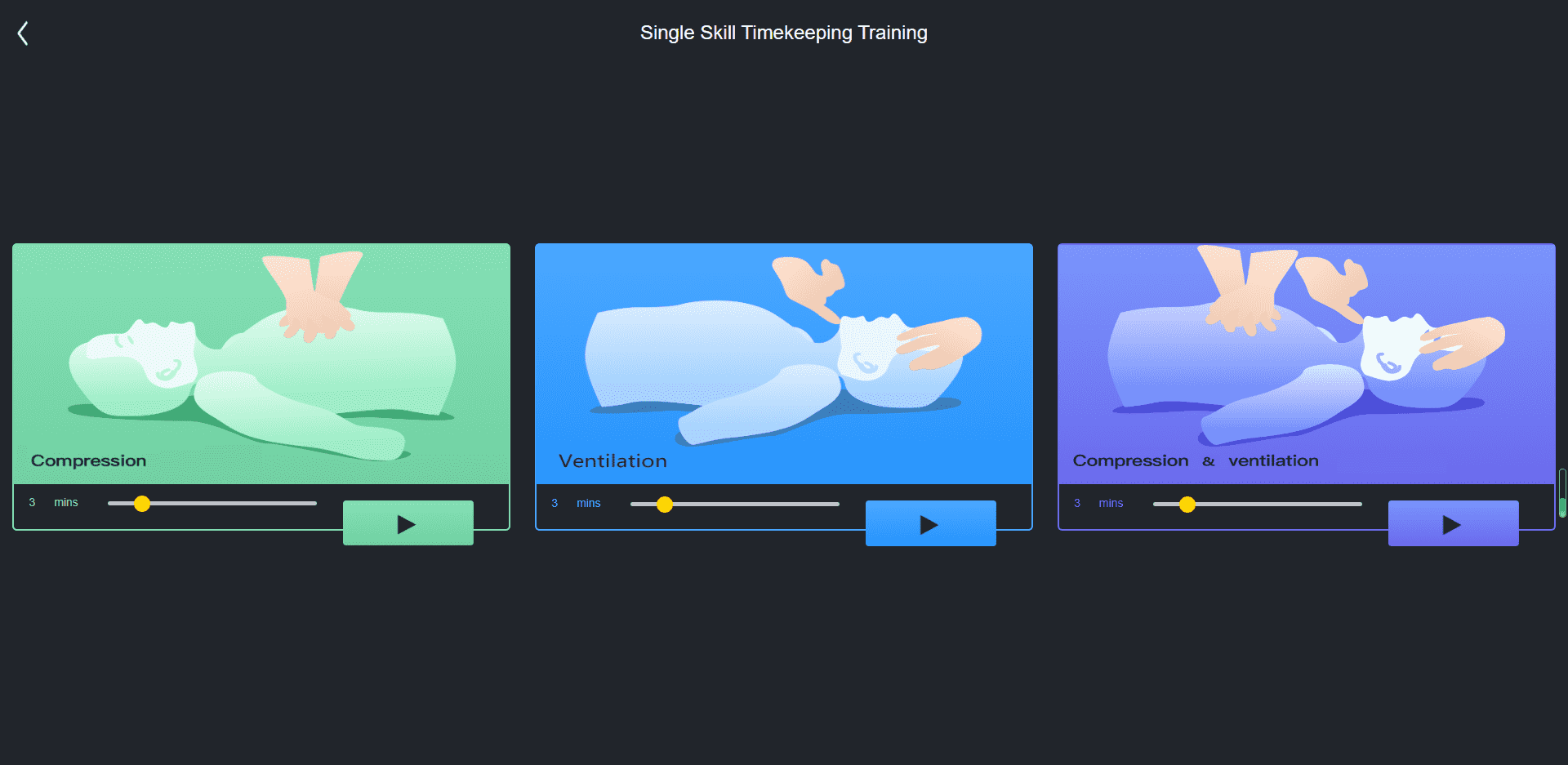Screen dimensions: 1568x765
Task: Click the "Compression & ventilation" label text
Action: click(1195, 460)
